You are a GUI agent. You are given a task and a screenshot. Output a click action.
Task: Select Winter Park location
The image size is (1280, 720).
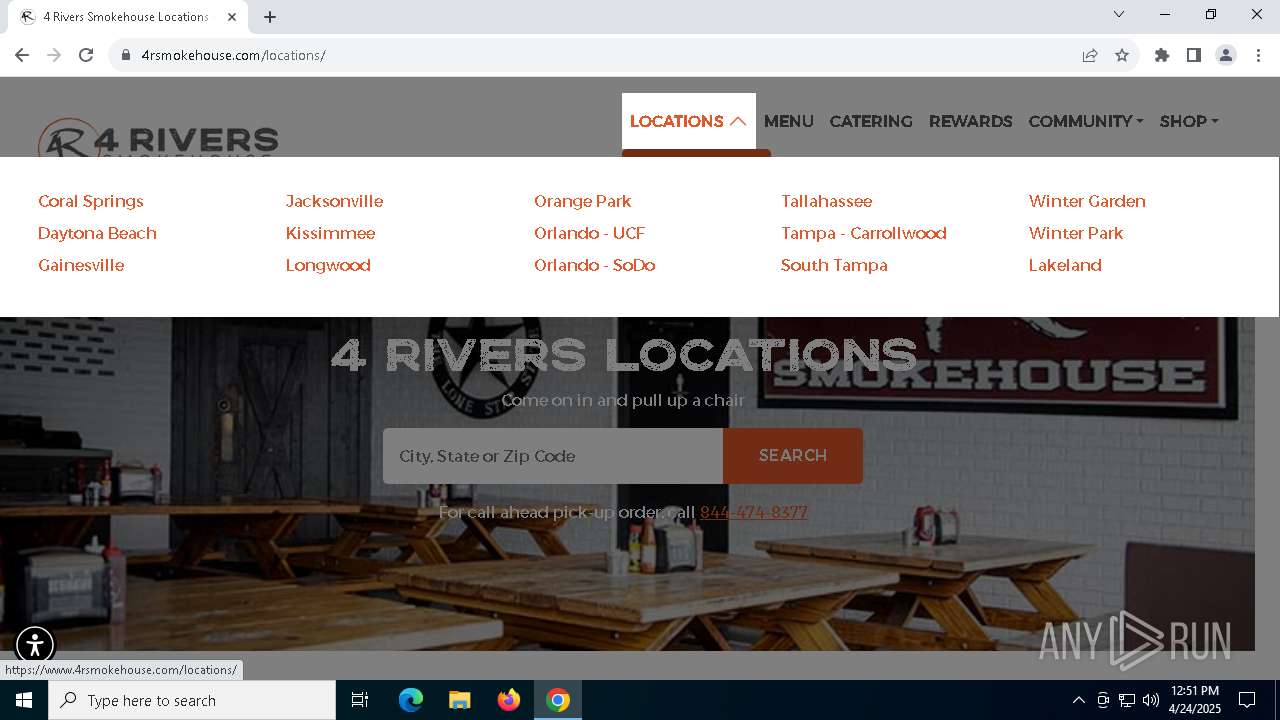point(1076,233)
